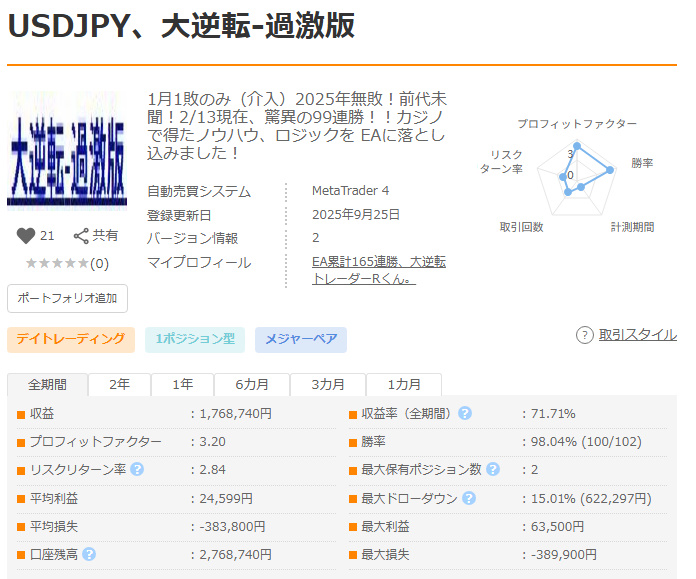Open the 取引スタイル link

tap(637, 335)
